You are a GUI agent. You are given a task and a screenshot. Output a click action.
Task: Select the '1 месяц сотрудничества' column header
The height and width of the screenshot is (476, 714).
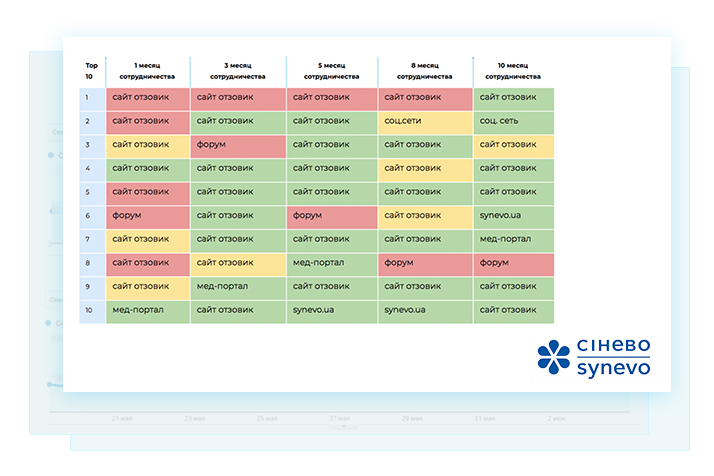tap(147, 70)
